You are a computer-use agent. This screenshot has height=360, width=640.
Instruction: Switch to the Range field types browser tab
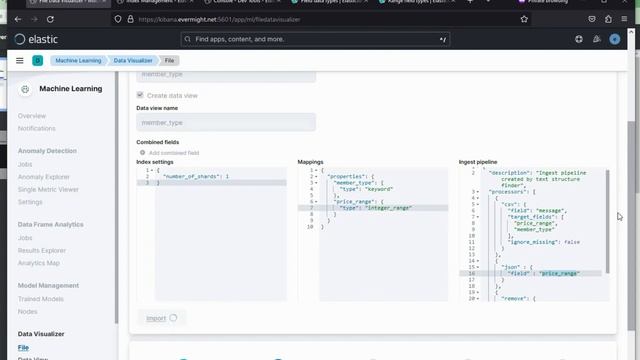[x=417, y=2]
